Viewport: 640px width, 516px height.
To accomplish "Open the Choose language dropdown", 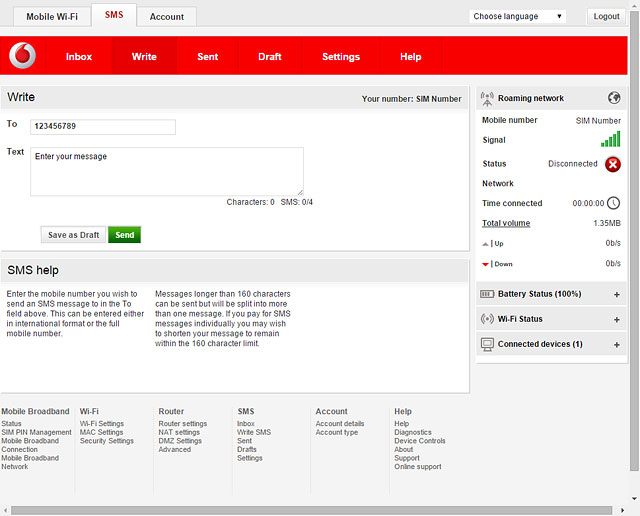I will [x=518, y=16].
